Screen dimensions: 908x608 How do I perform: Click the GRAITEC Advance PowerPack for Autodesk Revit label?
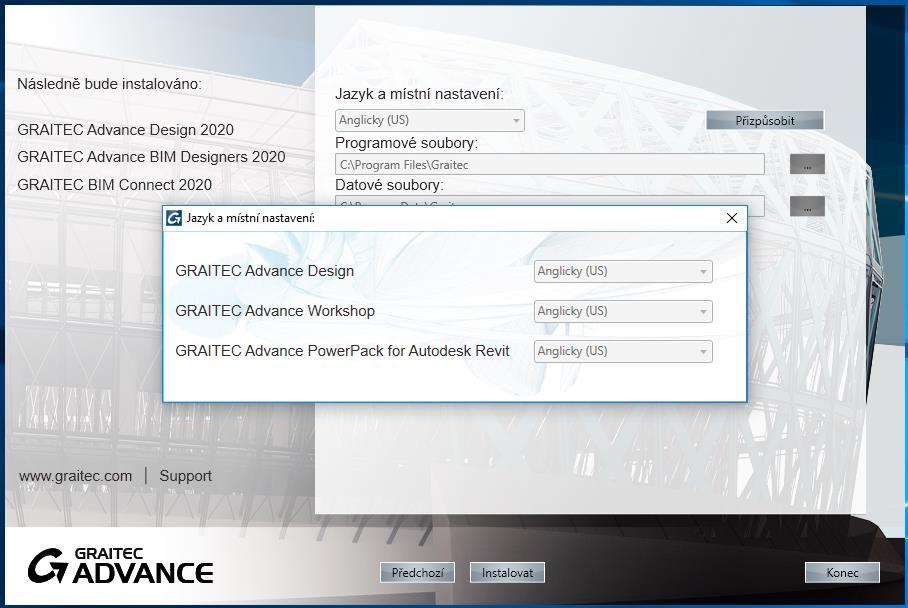(x=342, y=351)
